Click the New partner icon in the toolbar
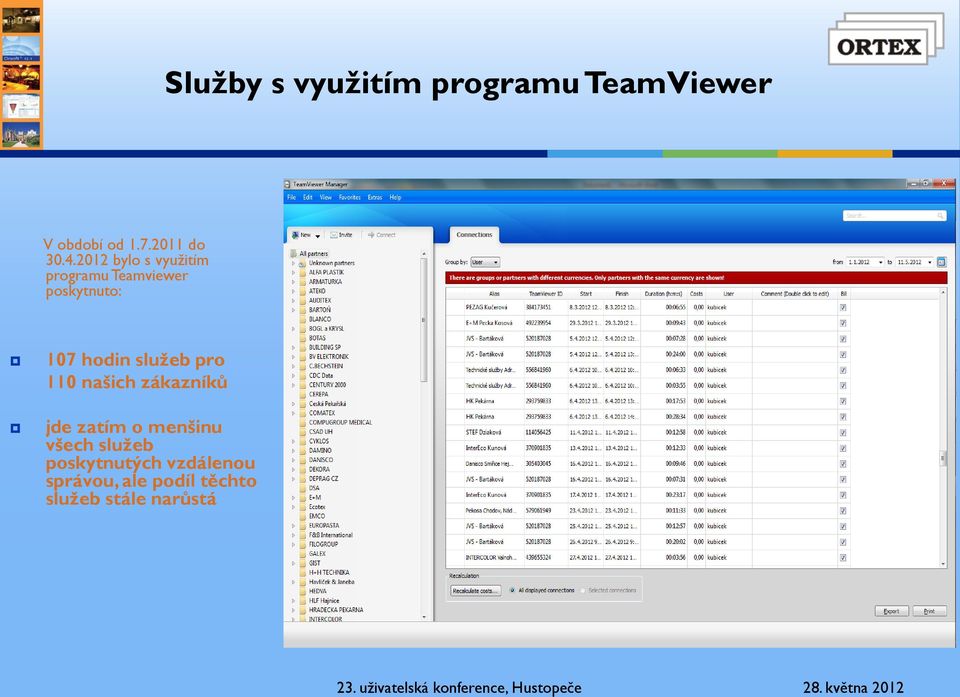 tap(295, 235)
